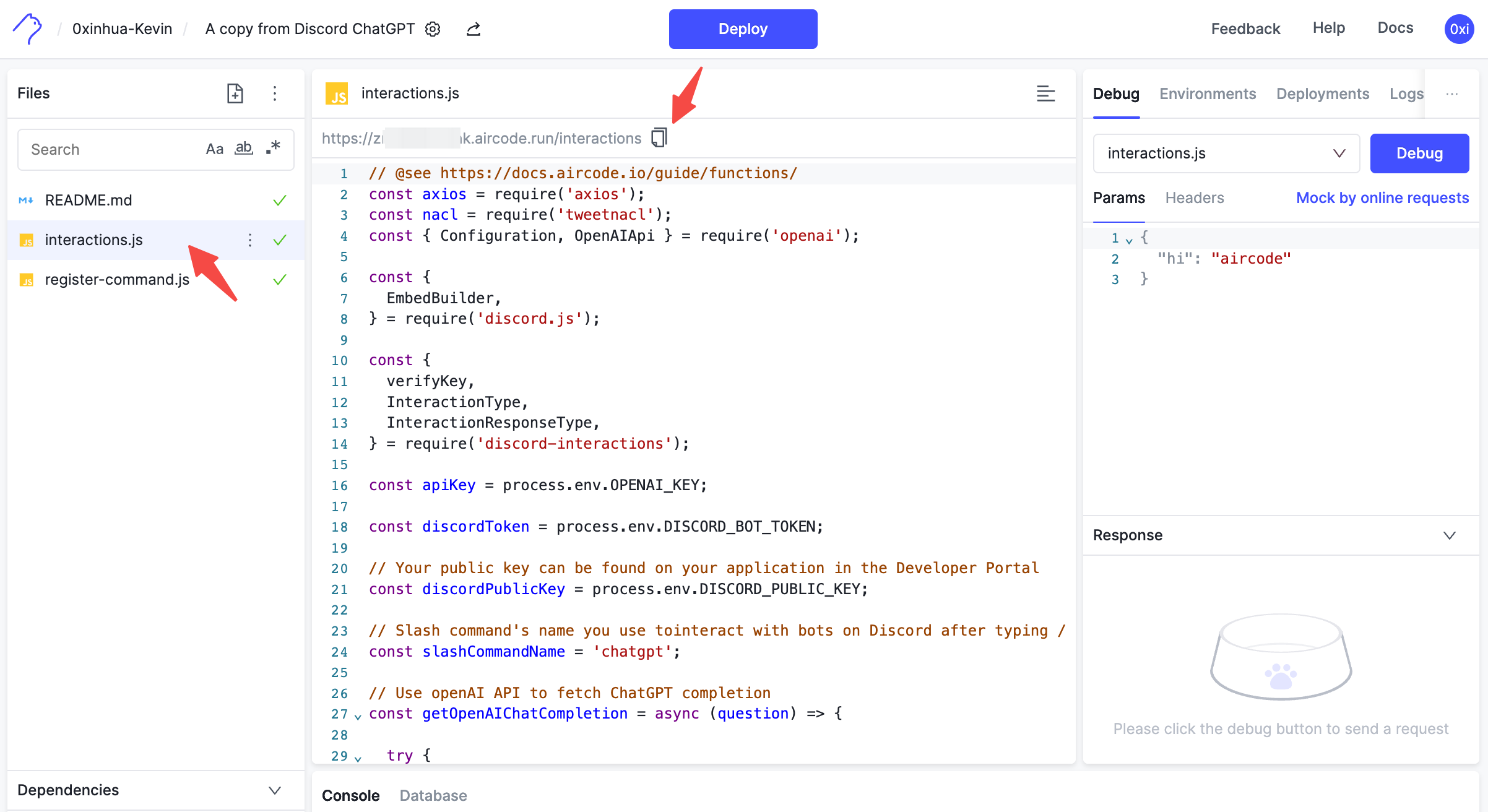Image resolution: width=1488 pixels, height=812 pixels.
Task: Open the interactions.js function dropdown
Action: pos(1226,153)
